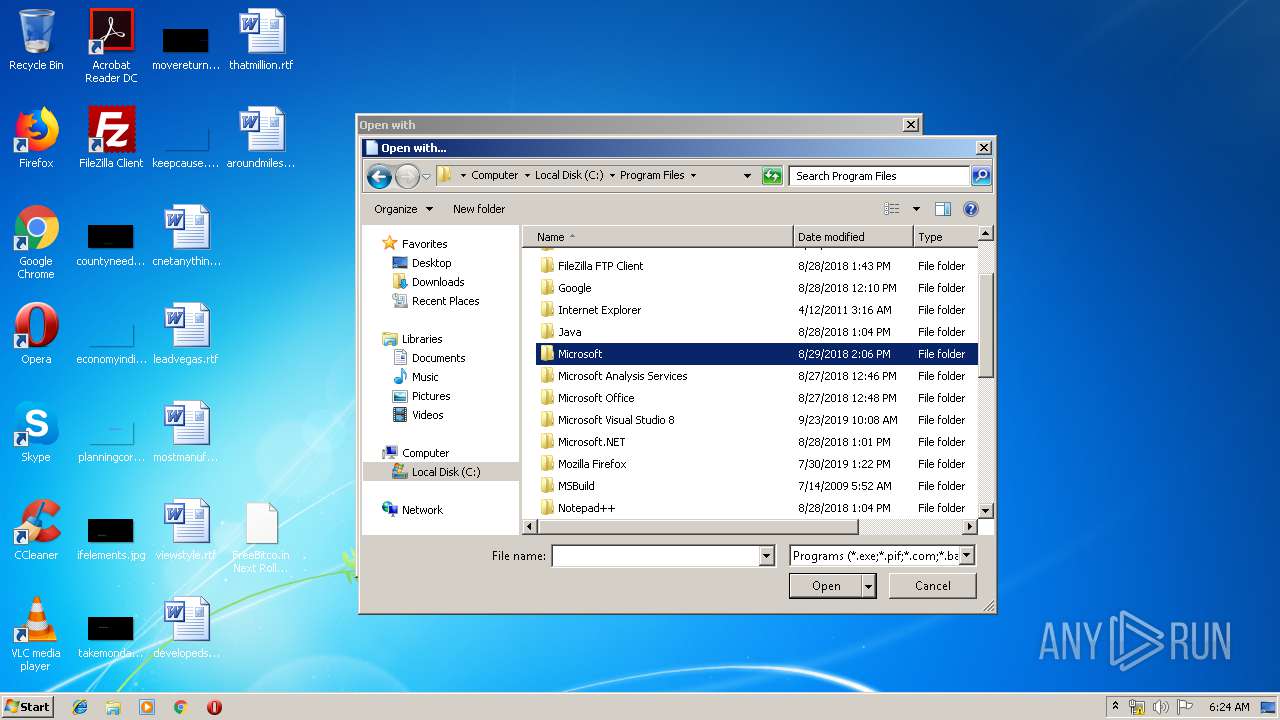1280x720 pixels.
Task: Click the vertical scrollbar down arrow
Action: [985, 510]
